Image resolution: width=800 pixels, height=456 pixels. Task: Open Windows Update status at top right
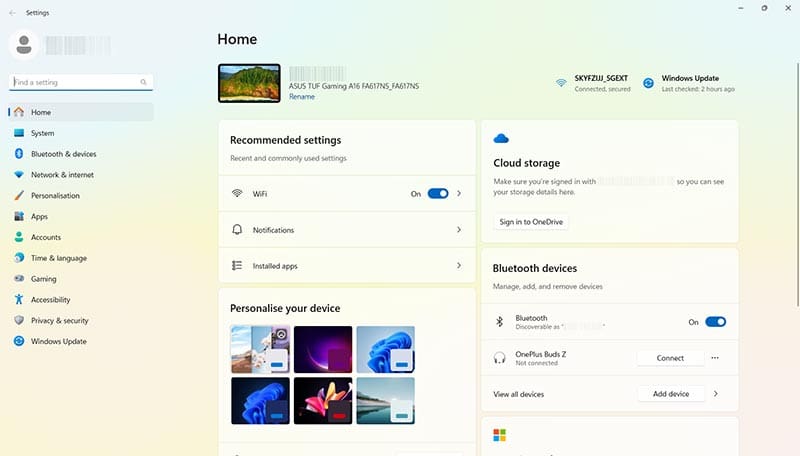pos(689,83)
